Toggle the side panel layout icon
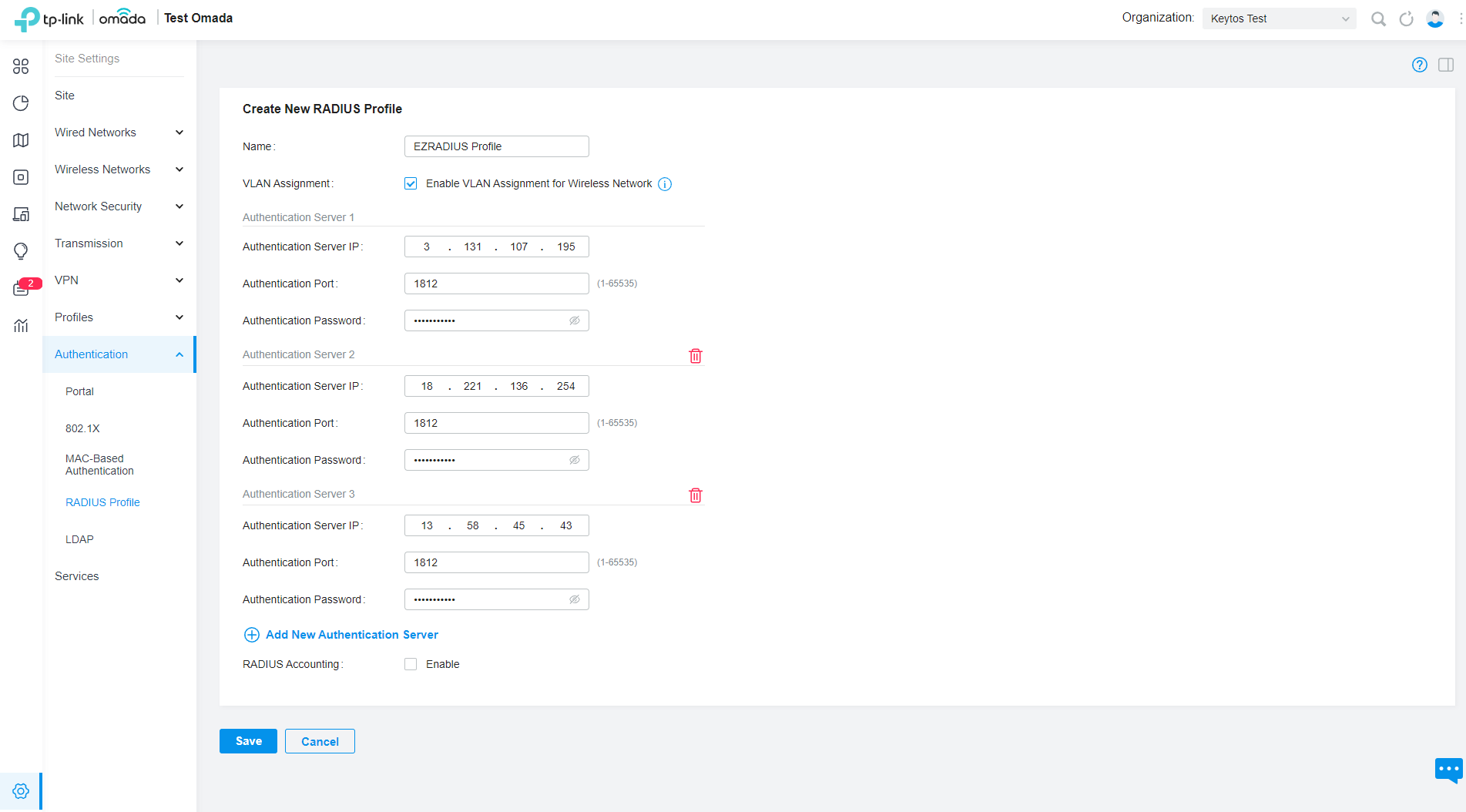Viewport: 1466px width, 812px height. click(x=1446, y=65)
